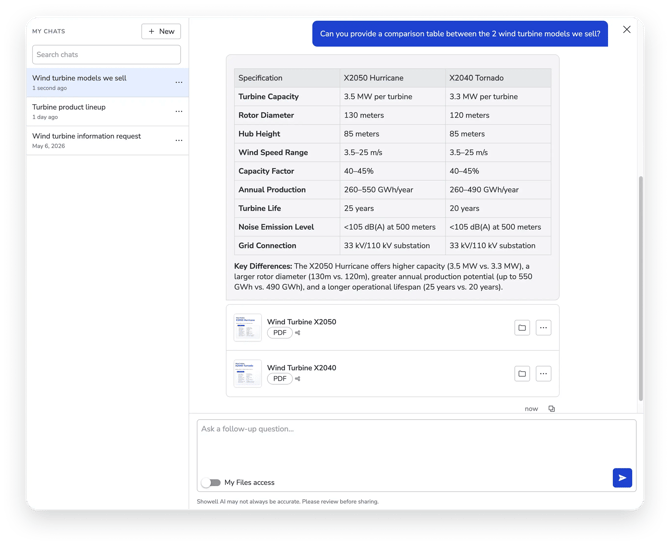Click the conversation scrollbar

coord(641,289)
